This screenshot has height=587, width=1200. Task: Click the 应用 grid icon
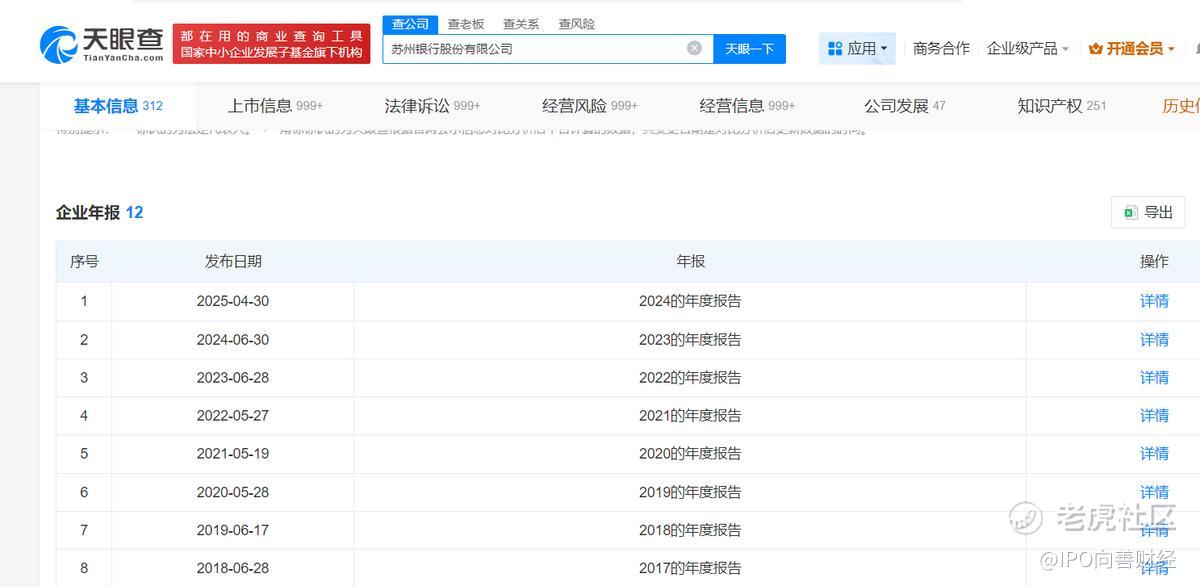tap(835, 48)
